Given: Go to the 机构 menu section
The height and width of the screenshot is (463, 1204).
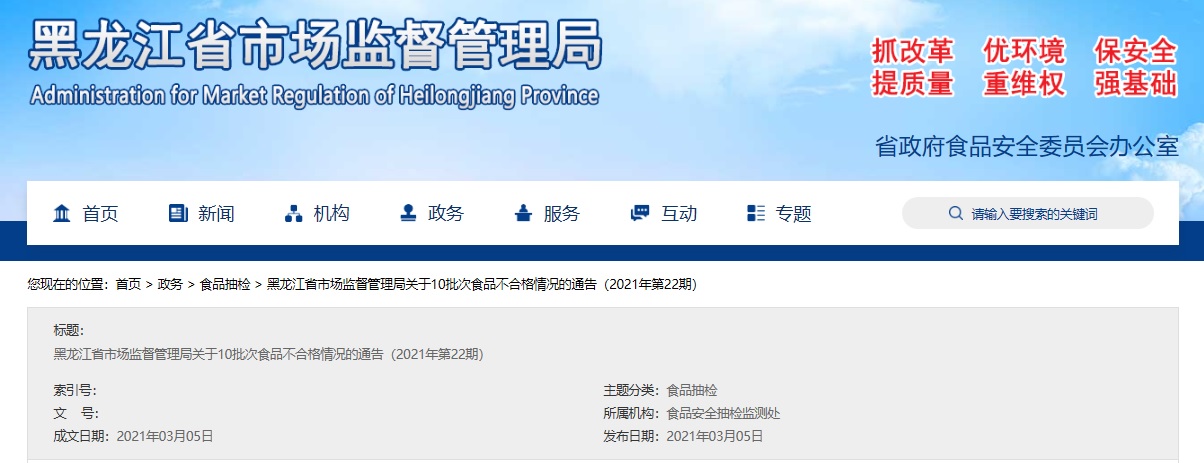Looking at the screenshot, I should click(331, 213).
